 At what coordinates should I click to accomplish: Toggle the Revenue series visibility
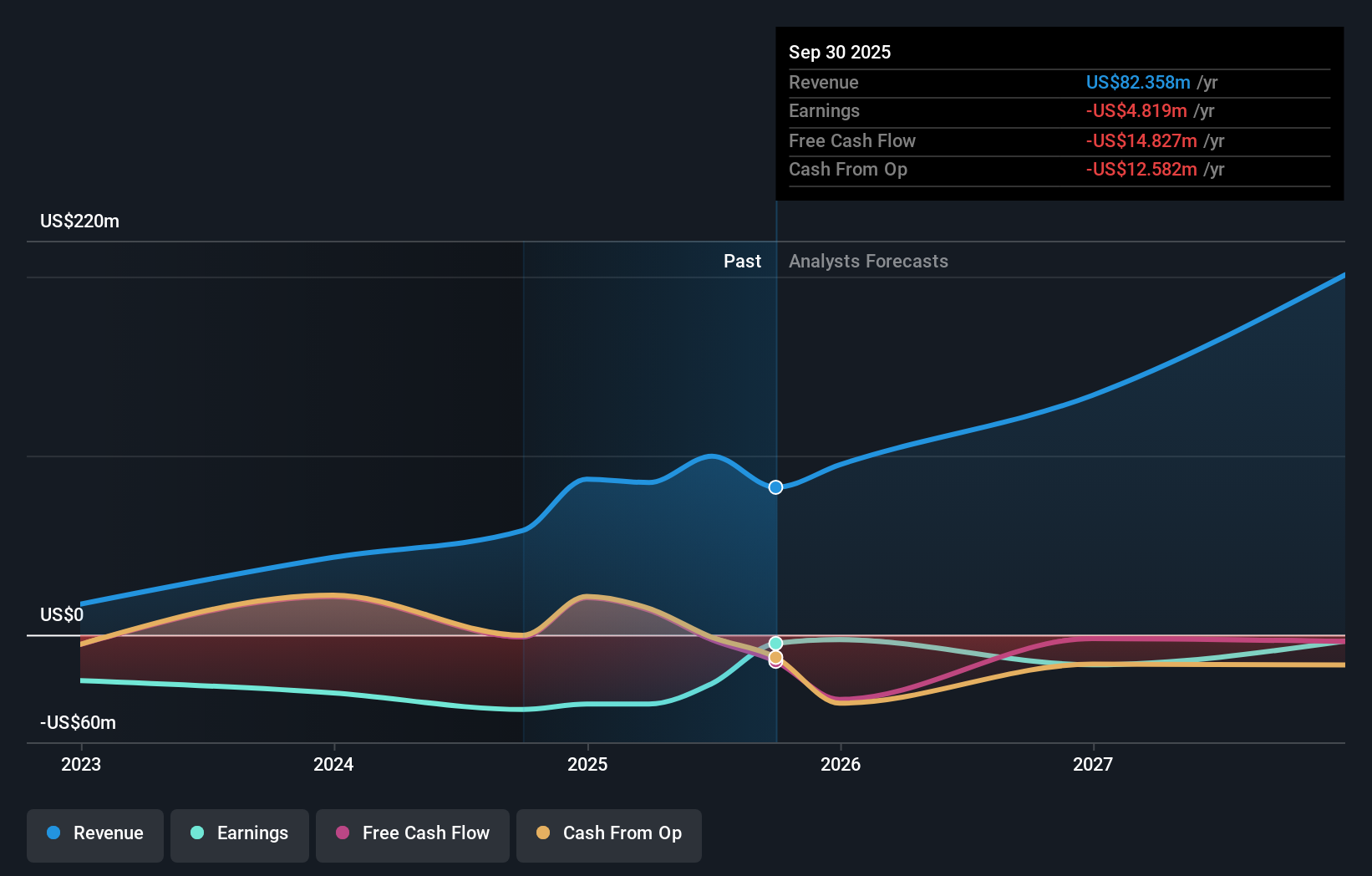click(94, 833)
